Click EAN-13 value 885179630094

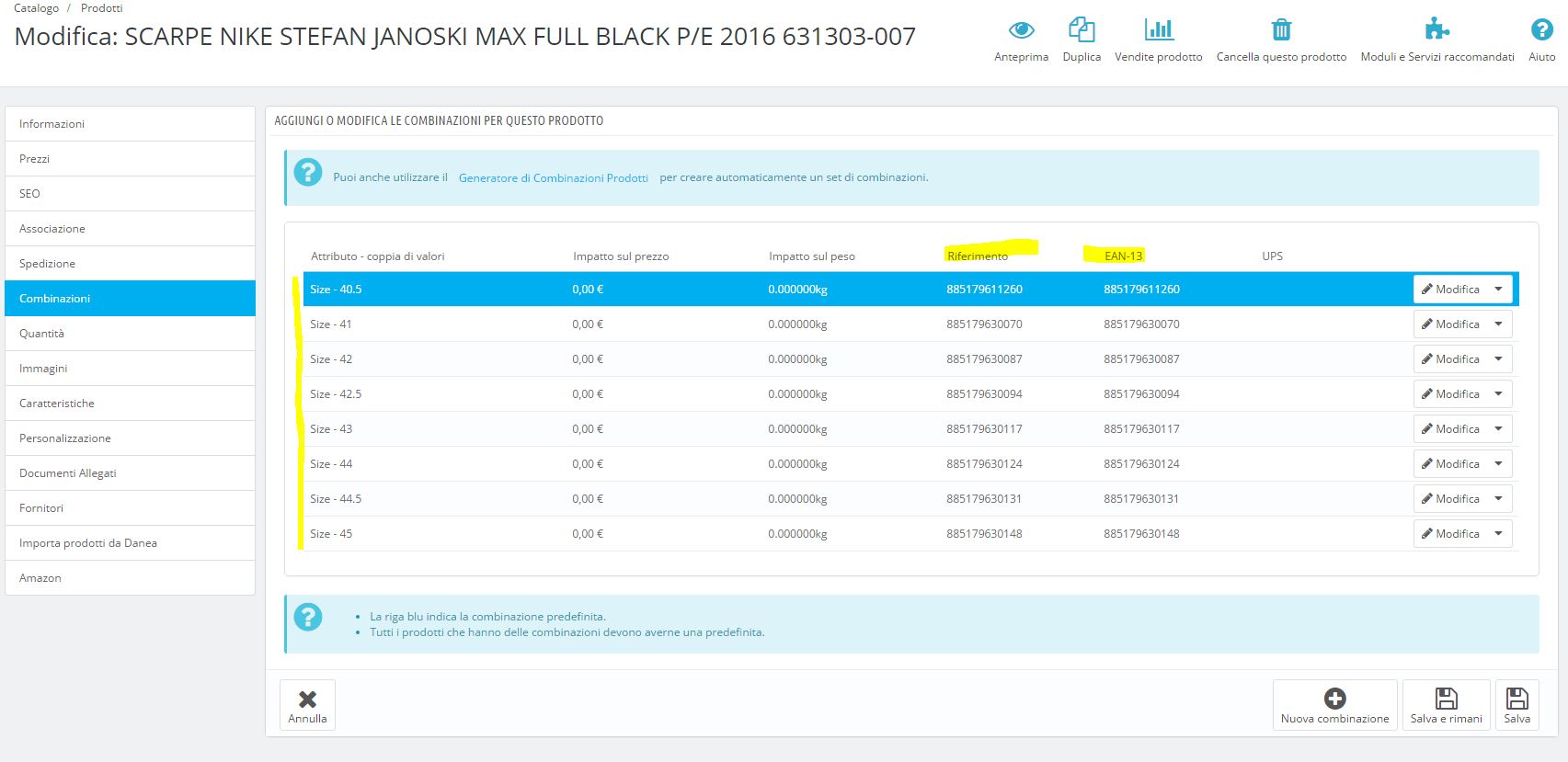point(1141,394)
